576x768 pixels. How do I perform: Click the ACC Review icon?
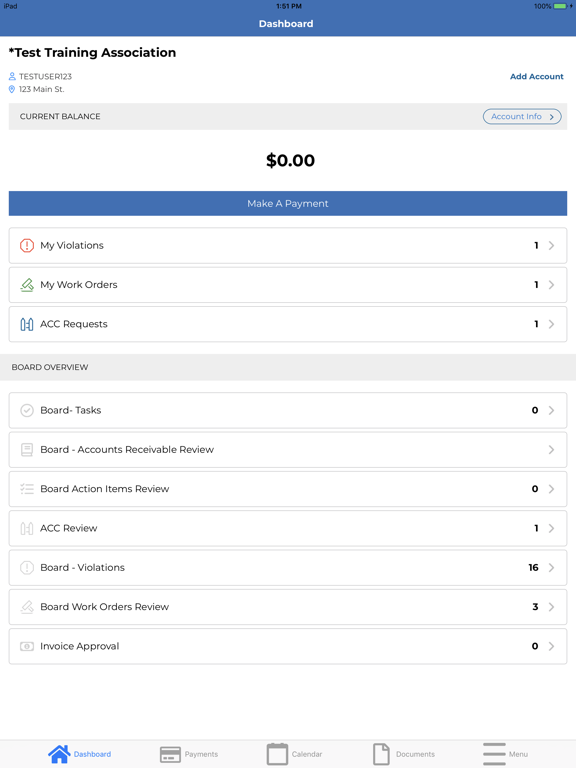[27, 528]
